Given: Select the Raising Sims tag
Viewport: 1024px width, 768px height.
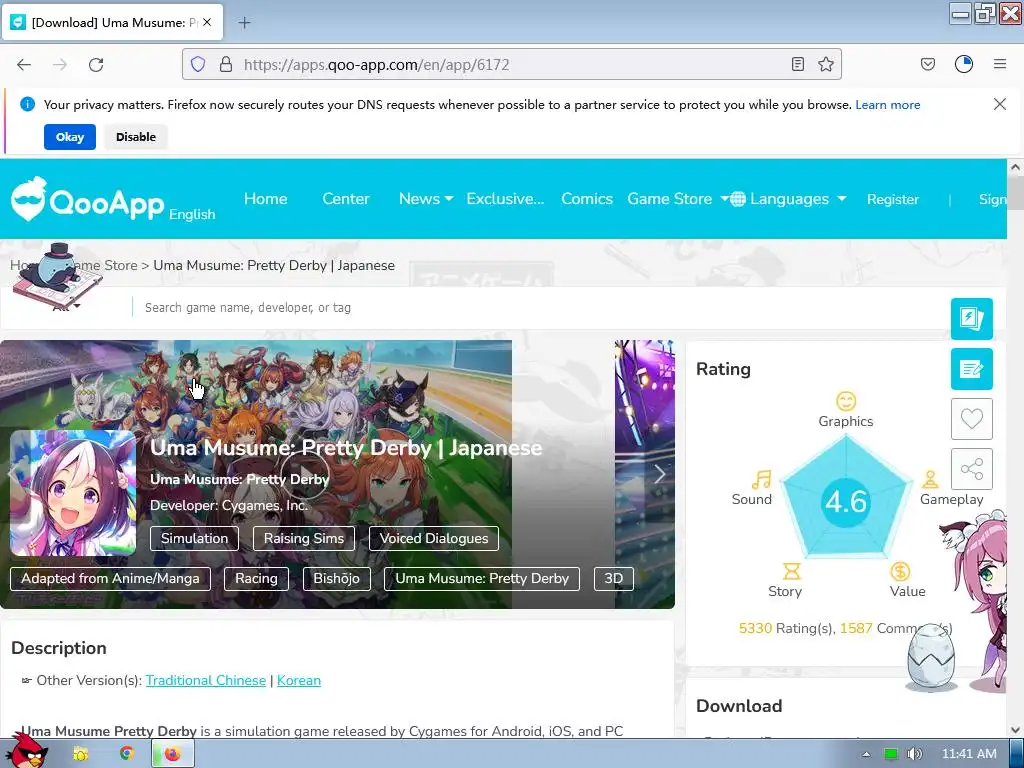Looking at the screenshot, I should pos(304,539).
